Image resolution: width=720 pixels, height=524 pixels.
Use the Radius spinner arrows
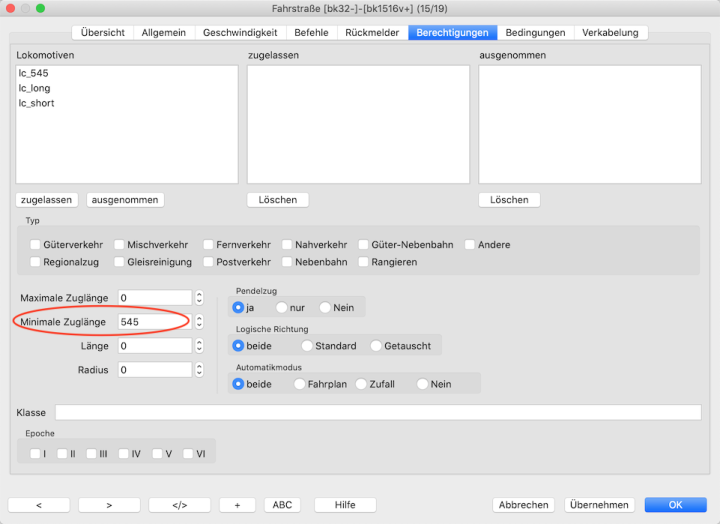pyautogui.click(x=198, y=370)
